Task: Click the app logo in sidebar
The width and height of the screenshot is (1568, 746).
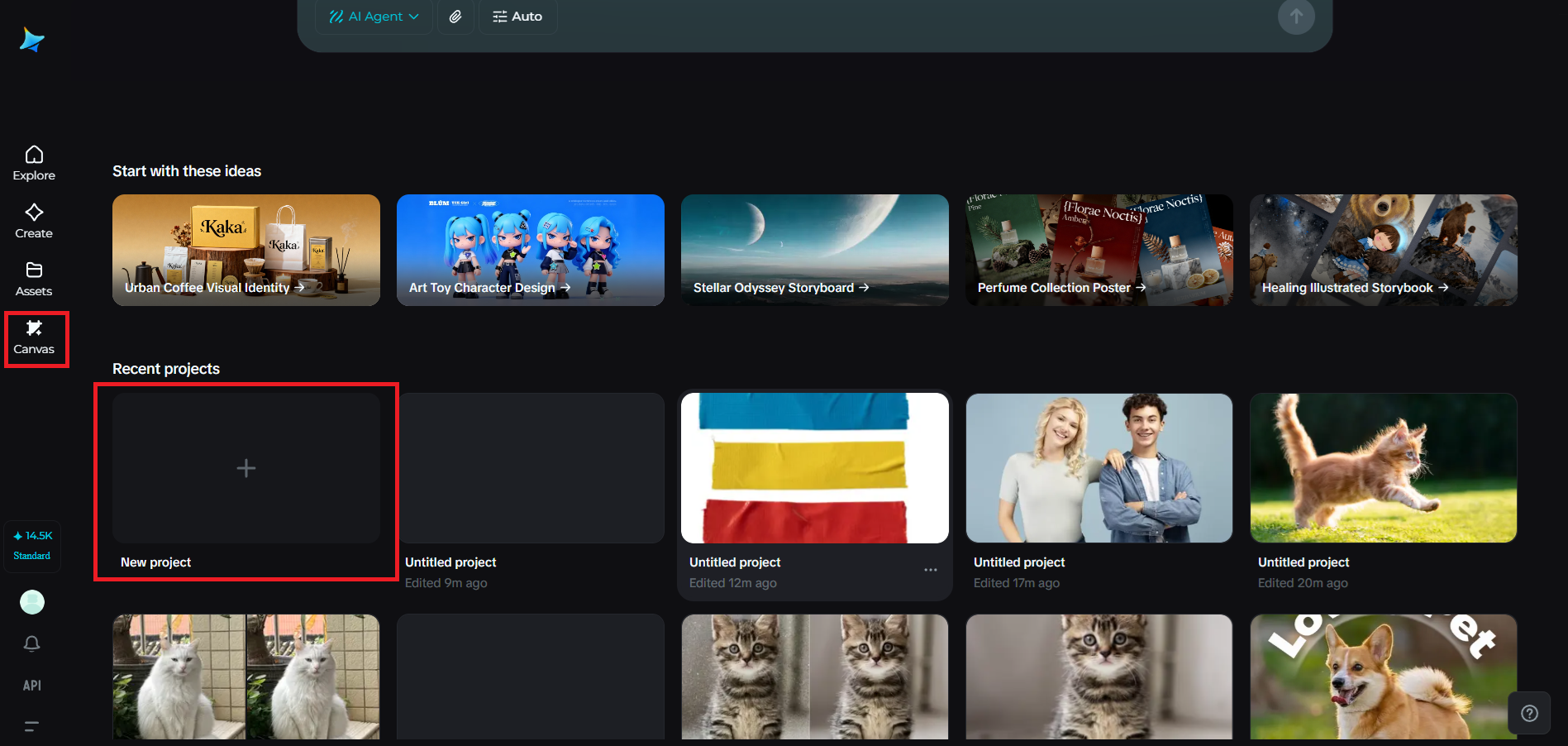Action: coord(32,40)
